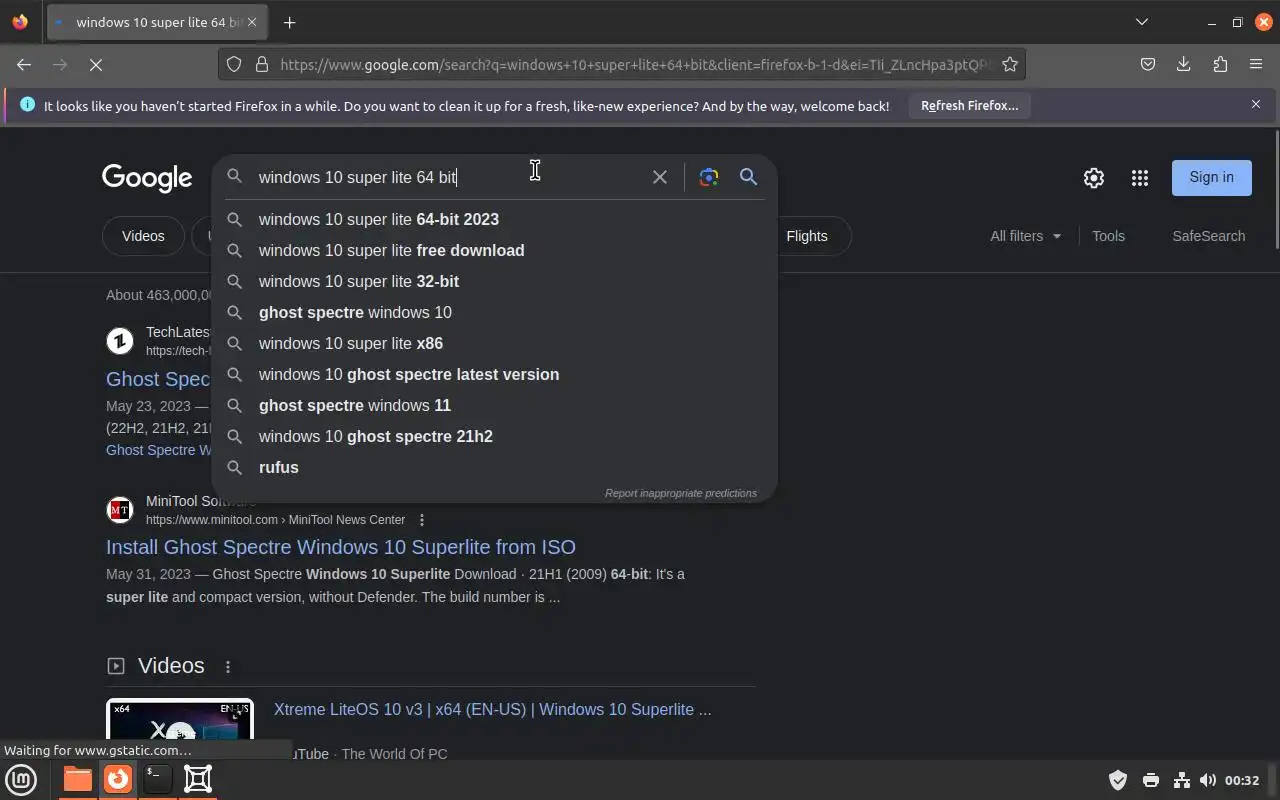
Task: Click the shield tracking protection icon
Action: [x=233, y=64]
